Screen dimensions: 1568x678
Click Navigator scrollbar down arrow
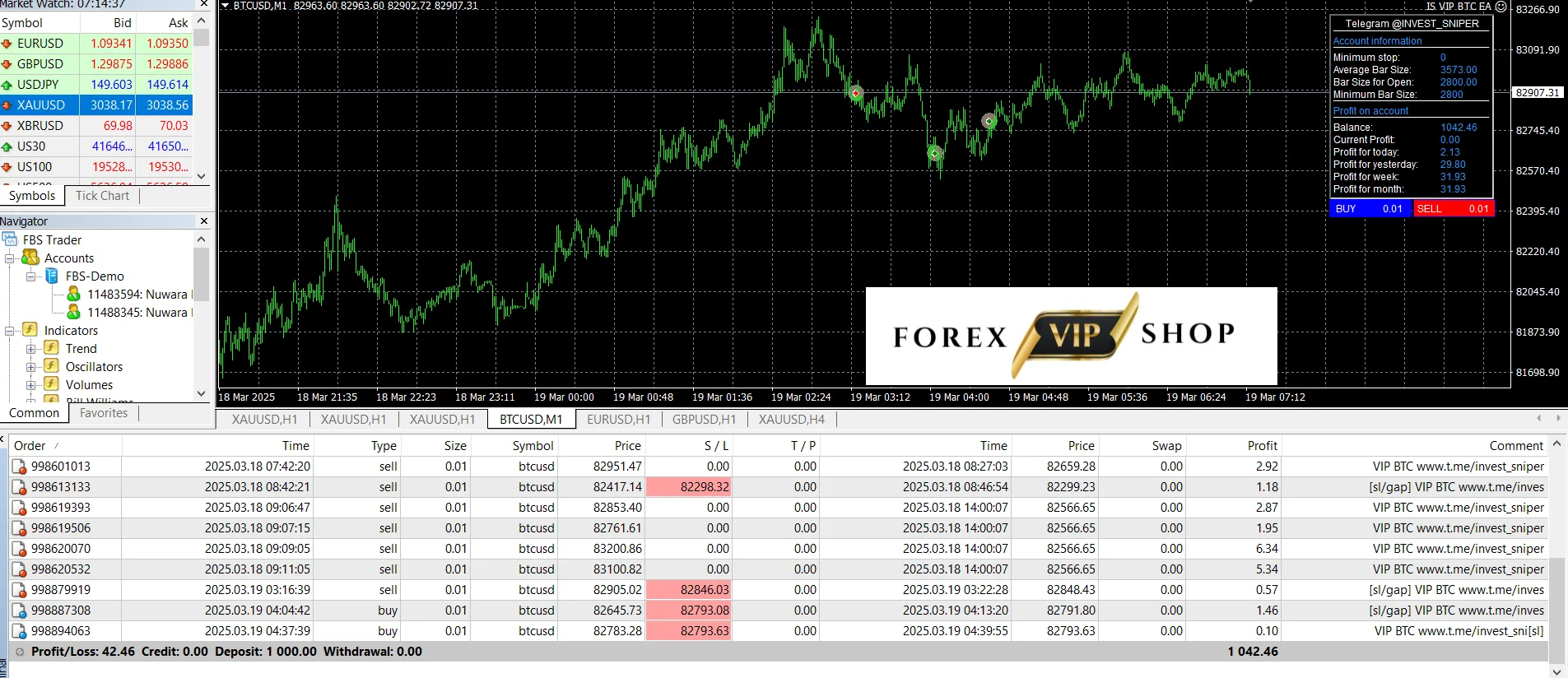202,394
